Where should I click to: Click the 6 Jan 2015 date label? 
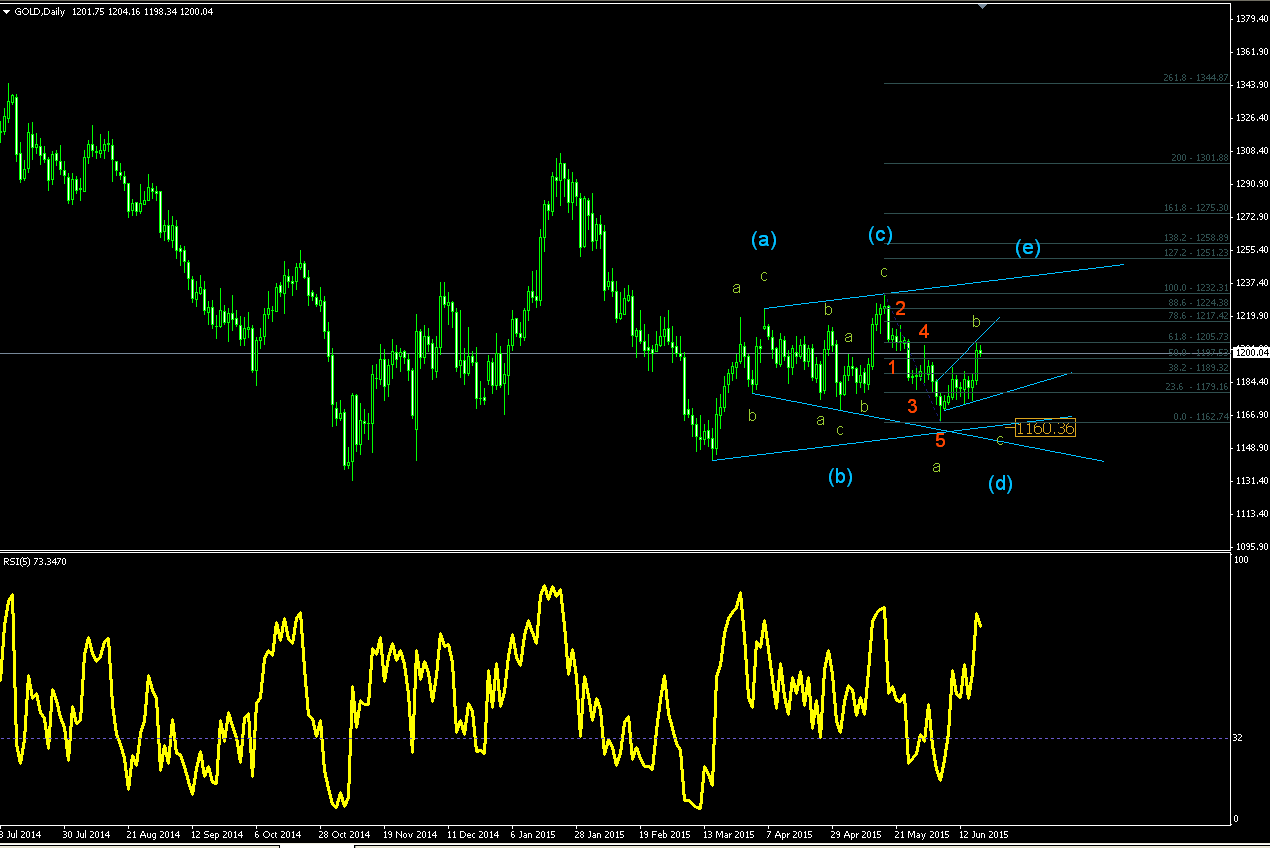coord(534,833)
